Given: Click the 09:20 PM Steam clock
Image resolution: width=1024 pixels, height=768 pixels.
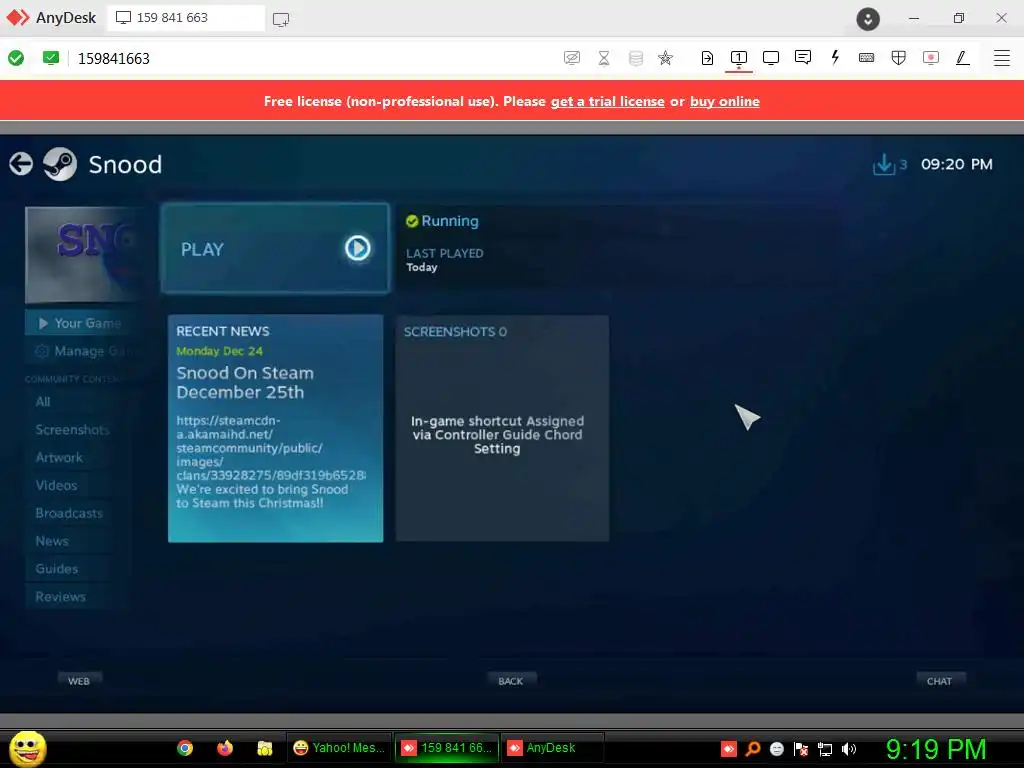Looking at the screenshot, I should pyautogui.click(x=957, y=165).
